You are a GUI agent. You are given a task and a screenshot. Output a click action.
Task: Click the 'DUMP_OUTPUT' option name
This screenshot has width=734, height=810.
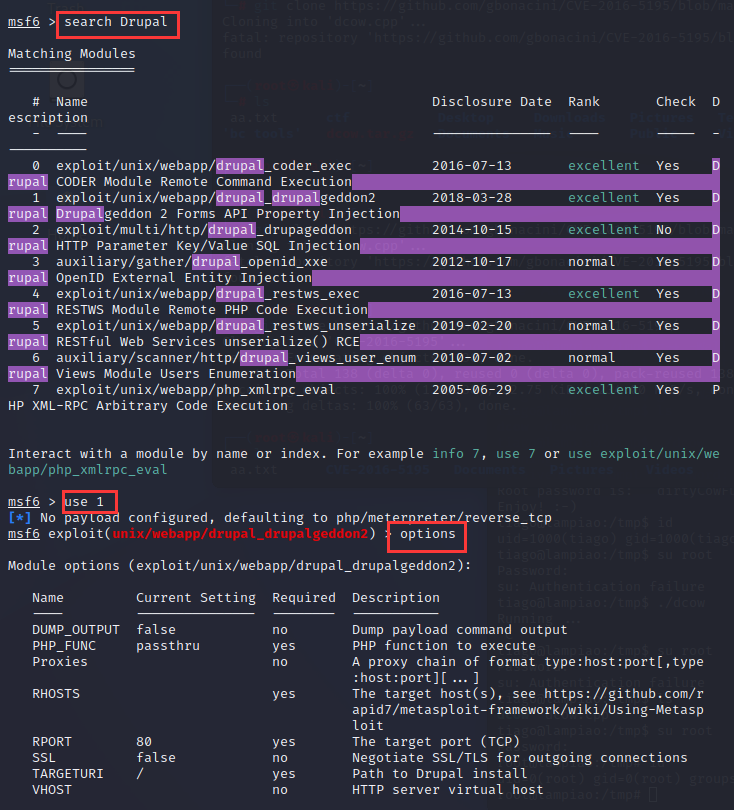pos(76,630)
